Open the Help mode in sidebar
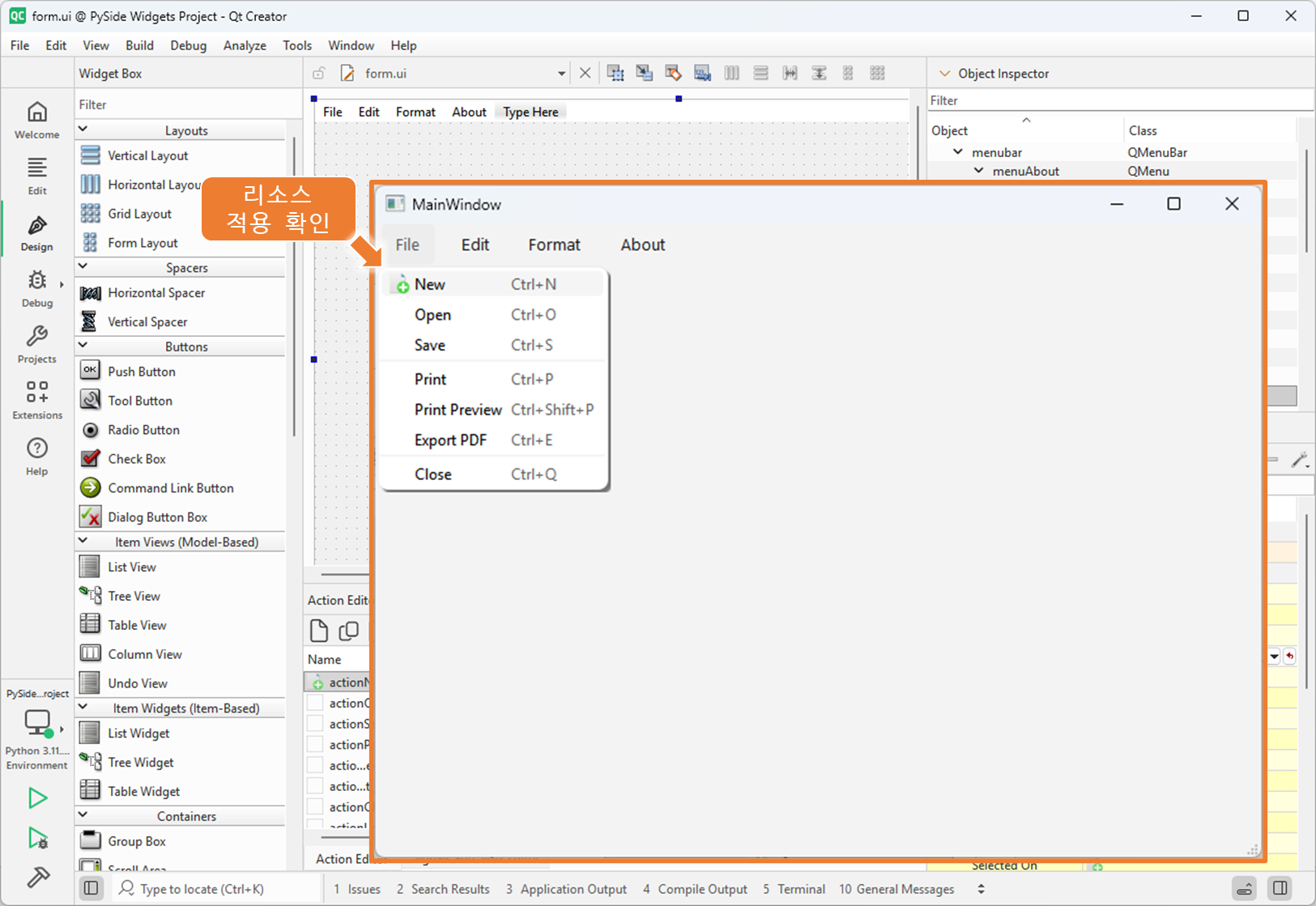The width and height of the screenshot is (1316, 906). coord(37,457)
